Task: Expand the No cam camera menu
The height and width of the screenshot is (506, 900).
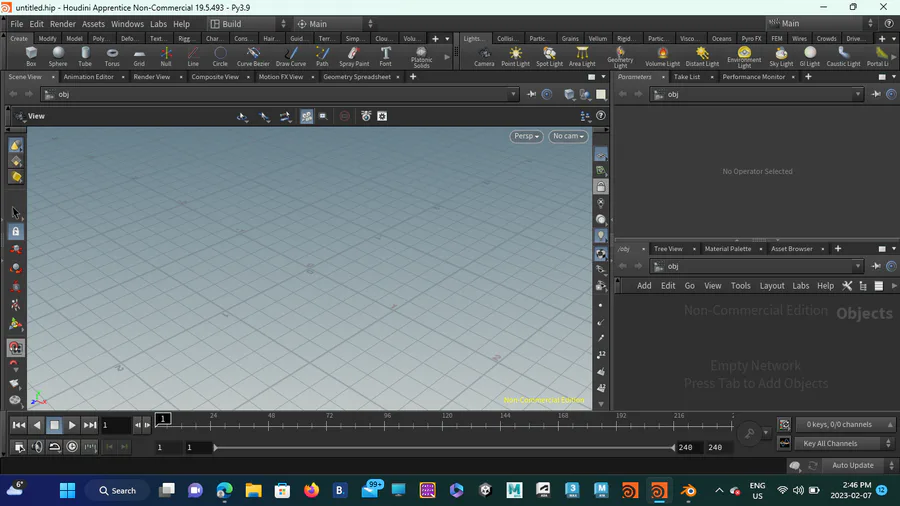Action: pyautogui.click(x=568, y=136)
